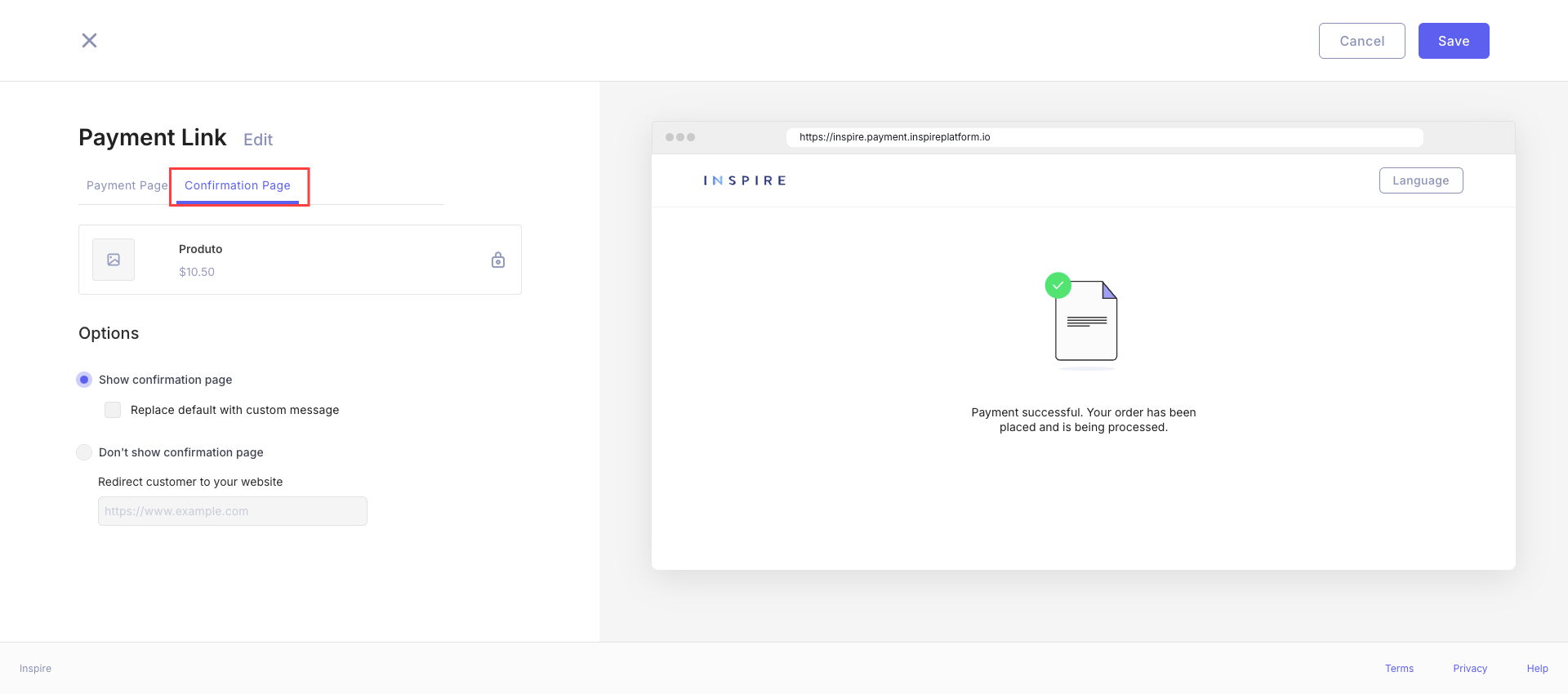
Task: Click the Payment successful message text
Action: click(x=1084, y=420)
